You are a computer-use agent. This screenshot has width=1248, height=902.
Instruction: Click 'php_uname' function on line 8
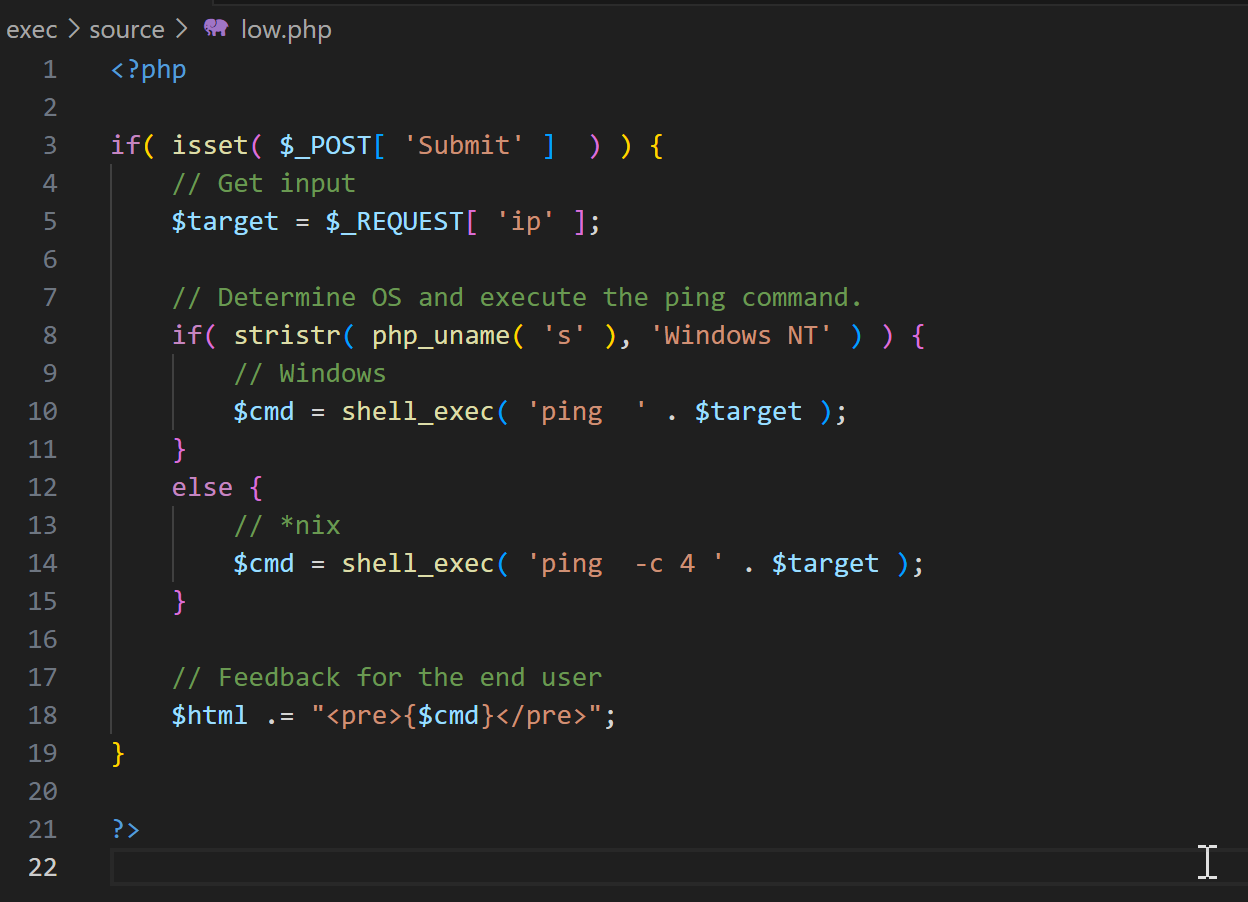441,336
